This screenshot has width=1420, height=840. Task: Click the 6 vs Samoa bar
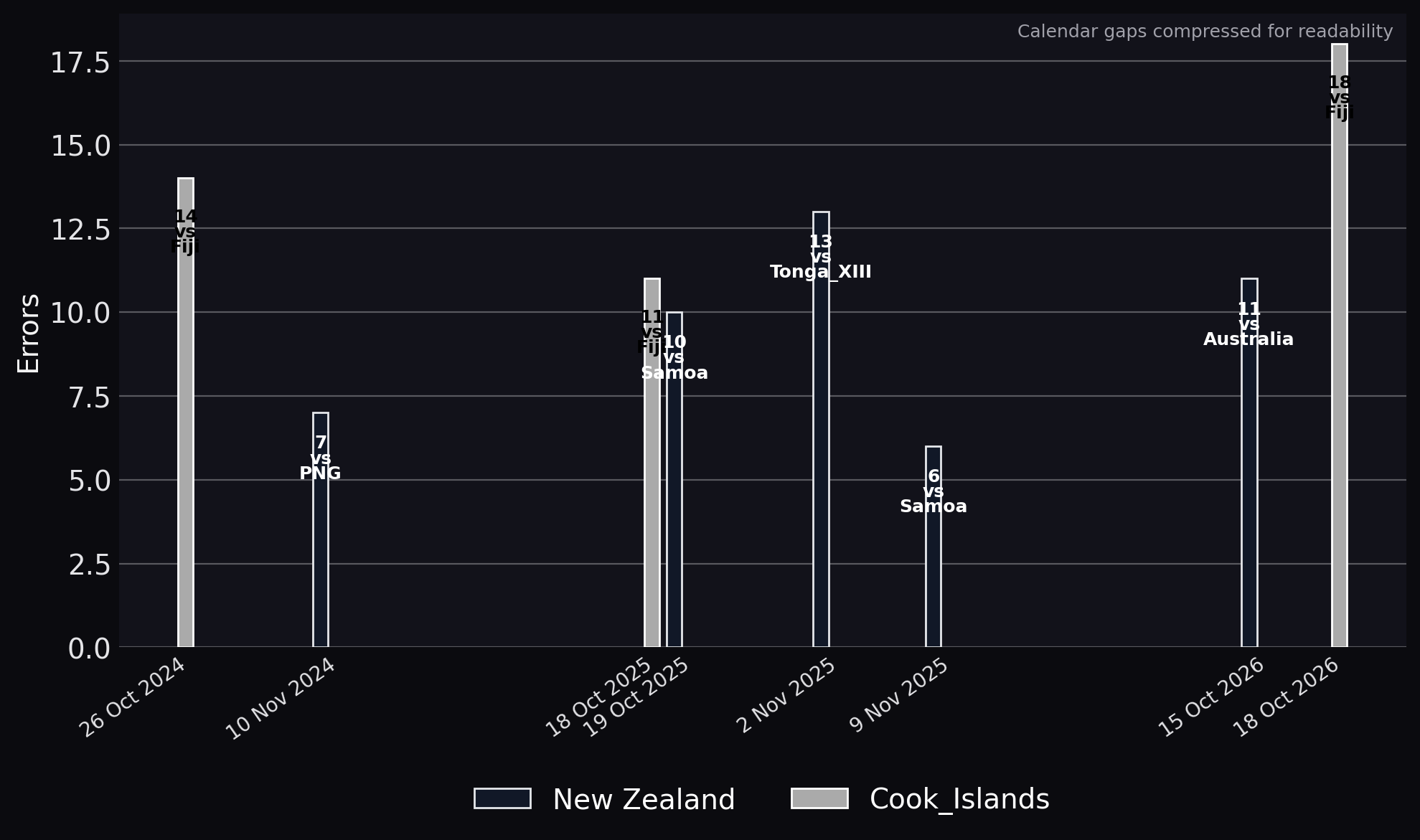point(934,547)
